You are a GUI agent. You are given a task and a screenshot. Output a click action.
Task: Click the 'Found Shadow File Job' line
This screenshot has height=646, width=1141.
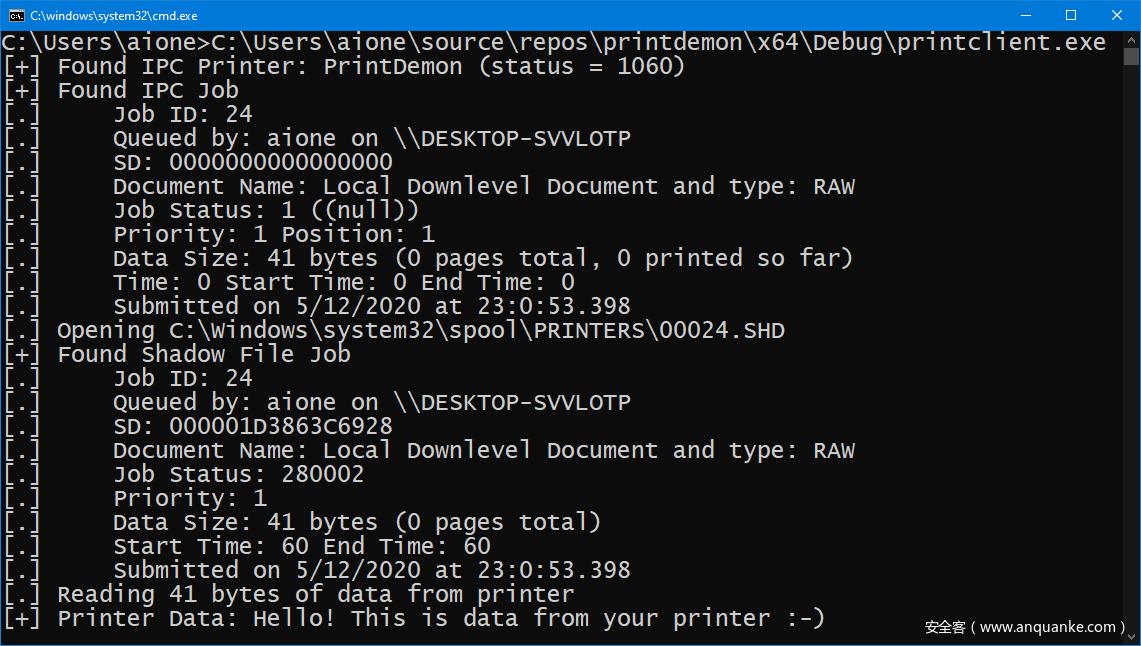(x=204, y=354)
